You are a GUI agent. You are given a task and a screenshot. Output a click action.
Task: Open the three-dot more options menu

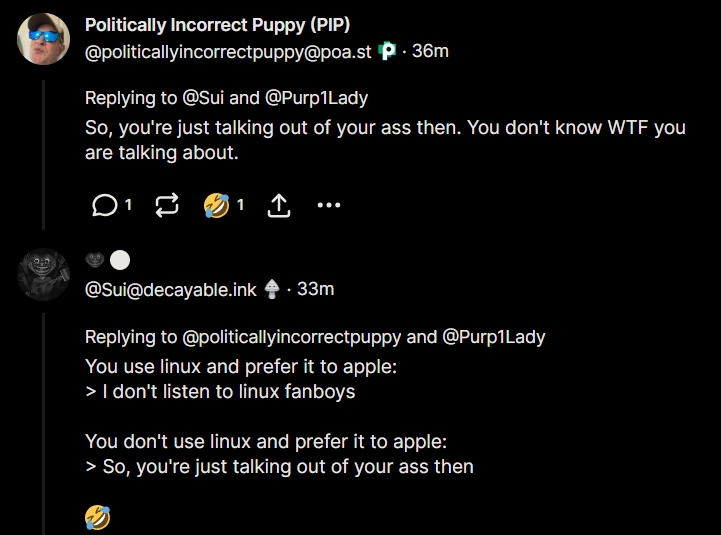click(x=329, y=205)
